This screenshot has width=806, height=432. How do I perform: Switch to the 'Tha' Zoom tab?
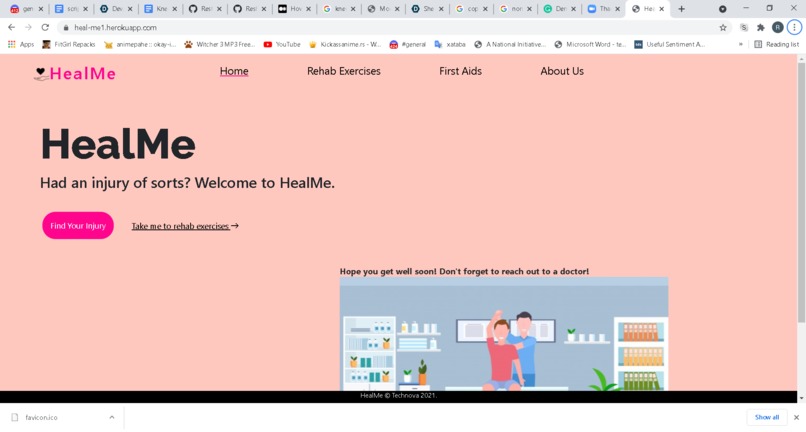604,9
